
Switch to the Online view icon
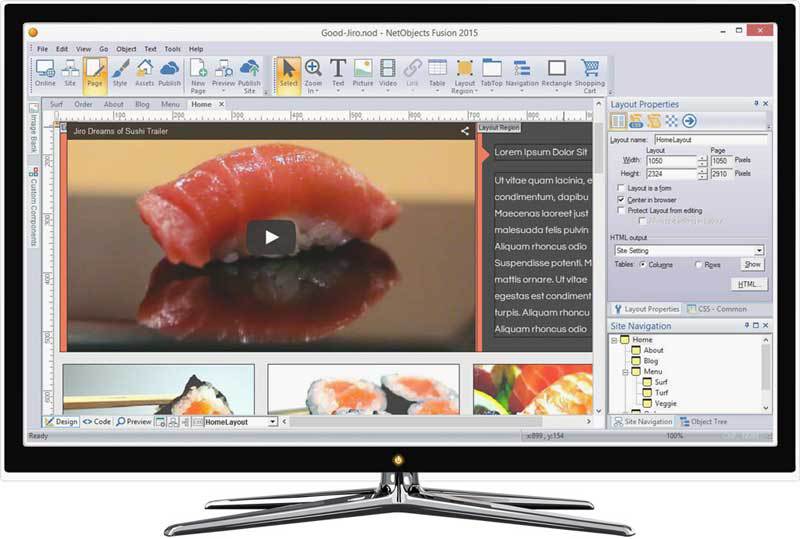(x=45, y=73)
